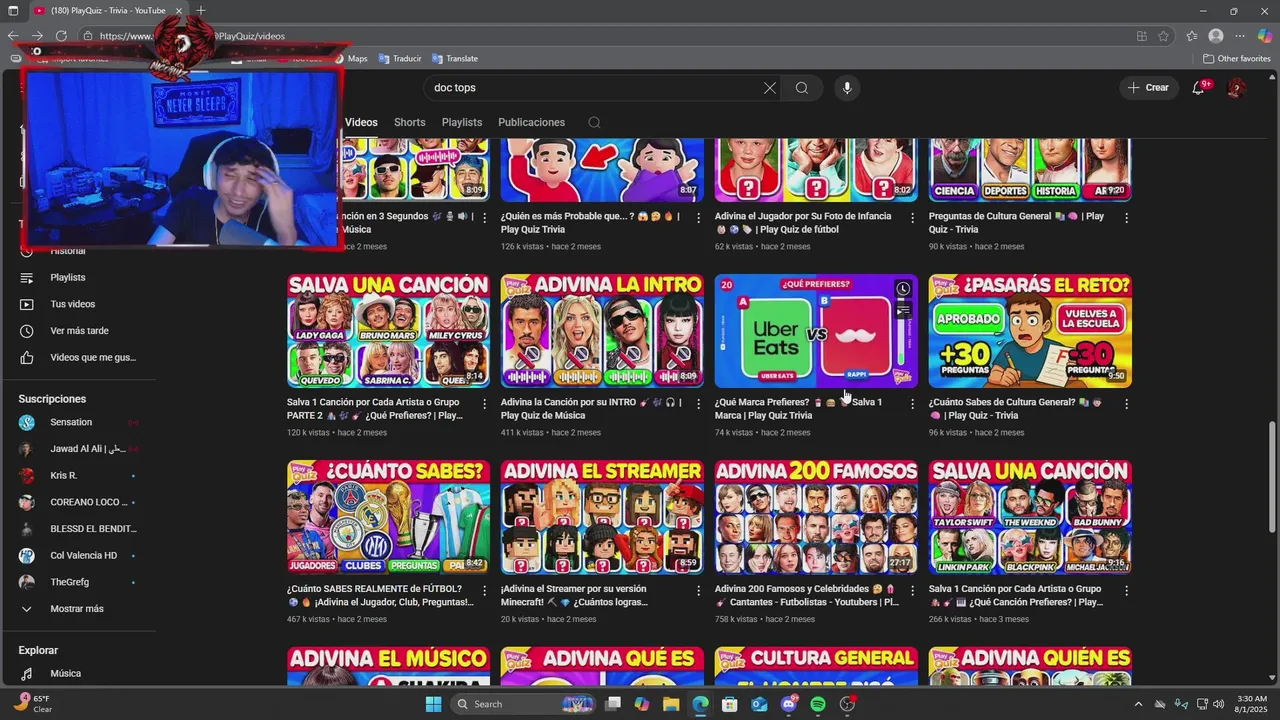Open the Traducir bookmark

(x=399, y=58)
